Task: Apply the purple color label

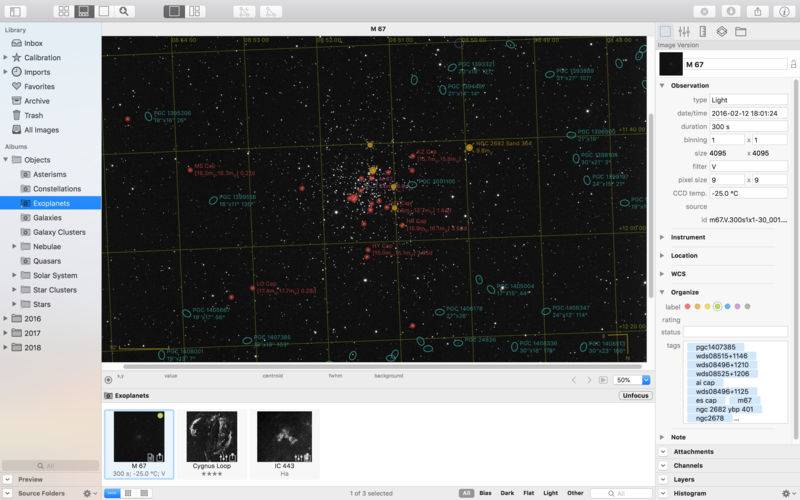Action: pyautogui.click(x=738, y=307)
